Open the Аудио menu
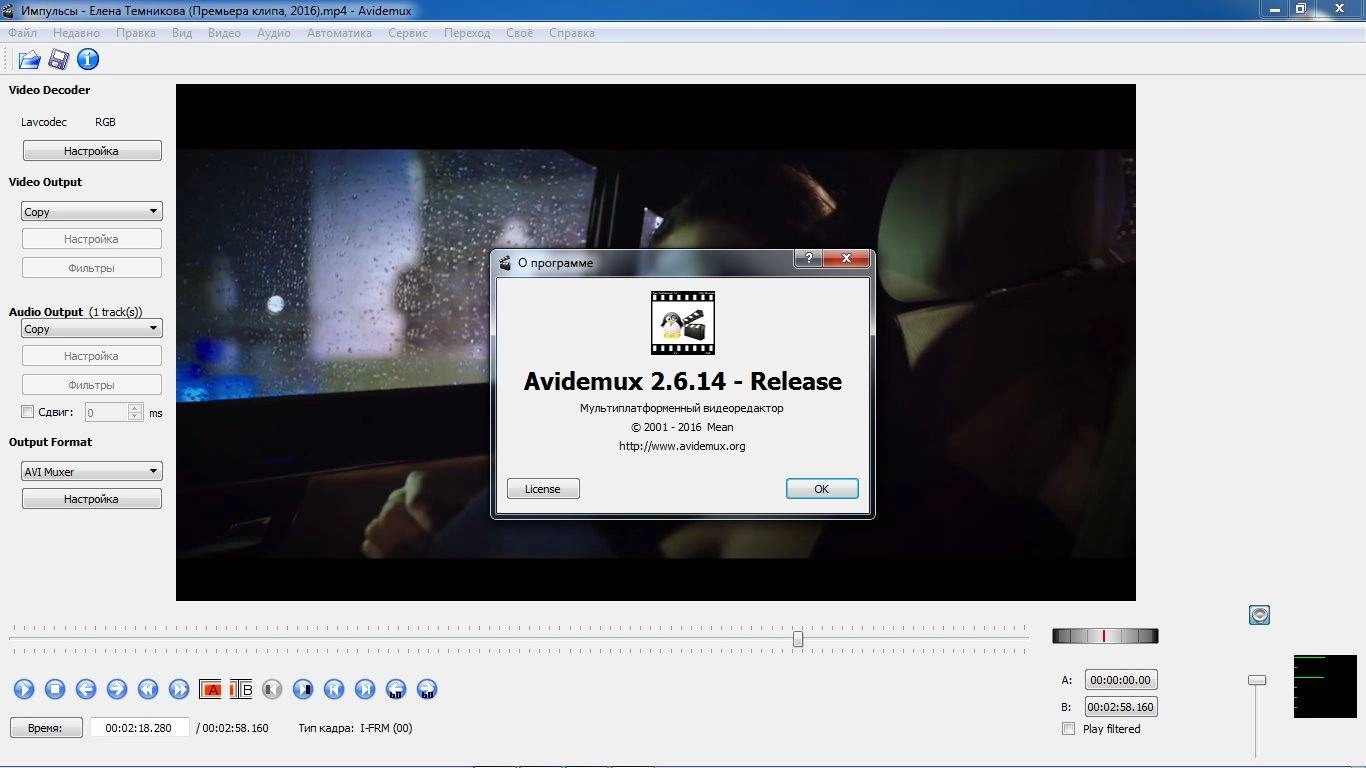The height and width of the screenshot is (768, 1366). 274,33
